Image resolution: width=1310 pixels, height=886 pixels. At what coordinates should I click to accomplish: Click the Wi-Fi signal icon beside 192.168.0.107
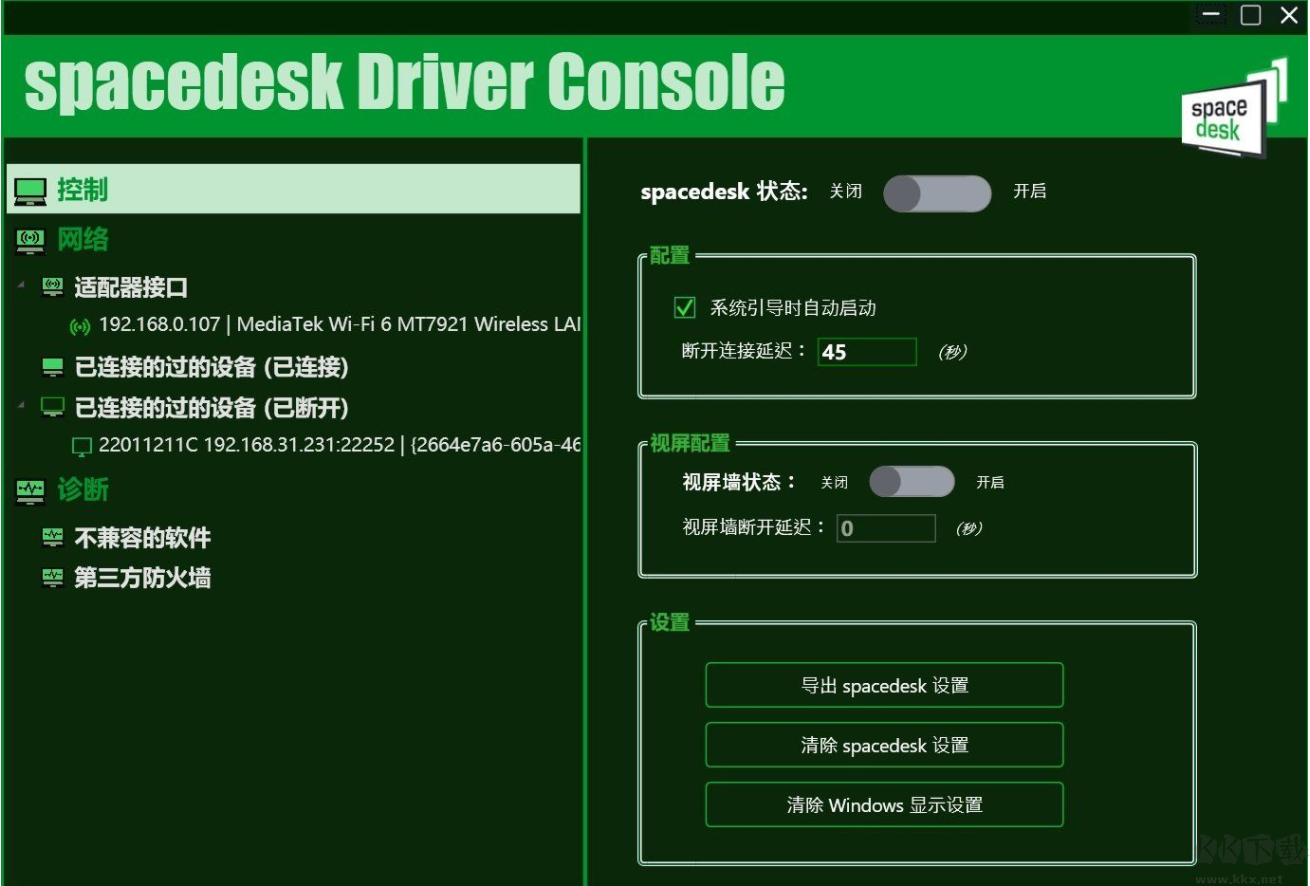click(x=80, y=326)
